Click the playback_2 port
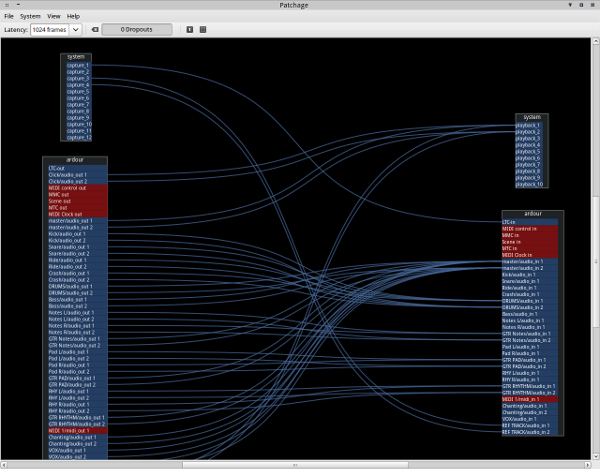Viewport: 600px width, 469px height. click(528, 132)
